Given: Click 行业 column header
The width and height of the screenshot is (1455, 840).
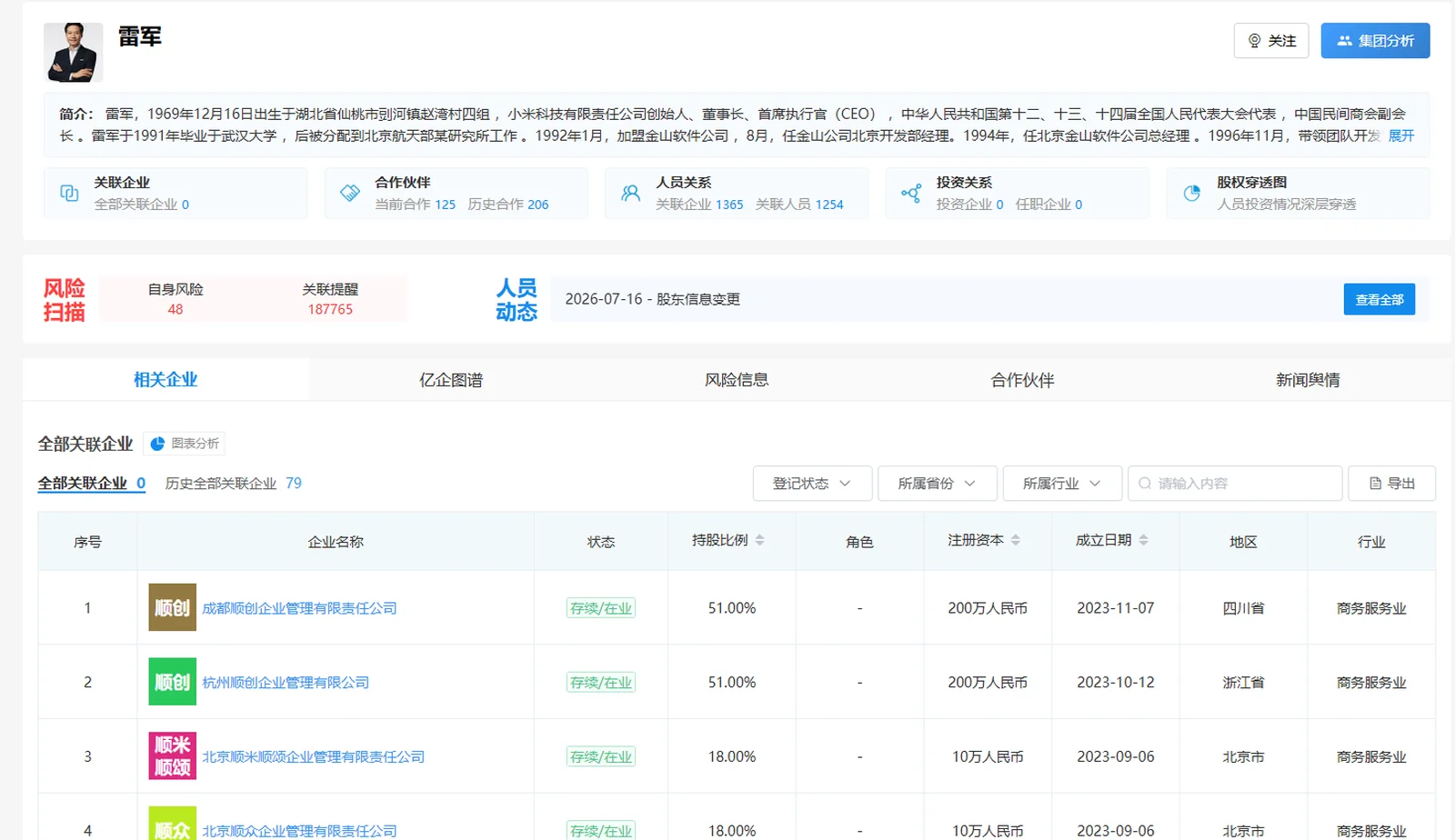Looking at the screenshot, I should (x=1371, y=542).
